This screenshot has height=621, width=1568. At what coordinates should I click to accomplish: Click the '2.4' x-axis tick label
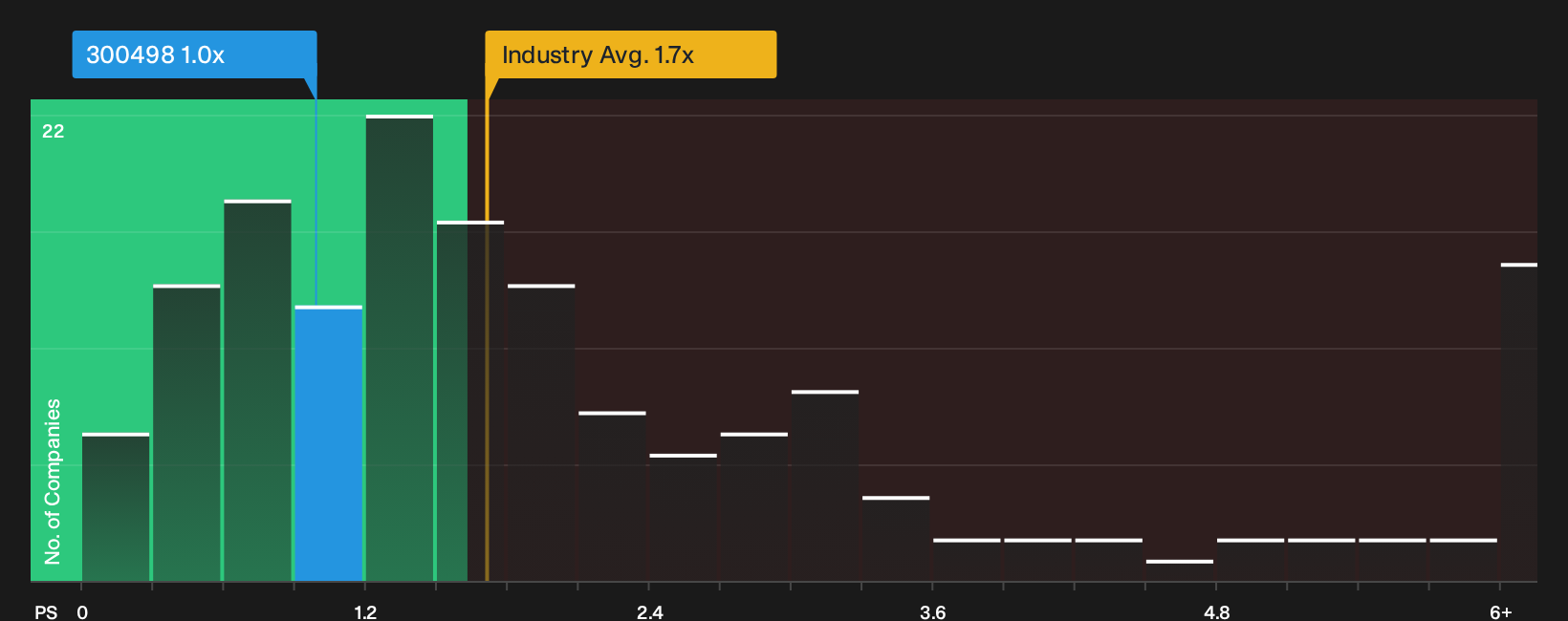point(650,611)
